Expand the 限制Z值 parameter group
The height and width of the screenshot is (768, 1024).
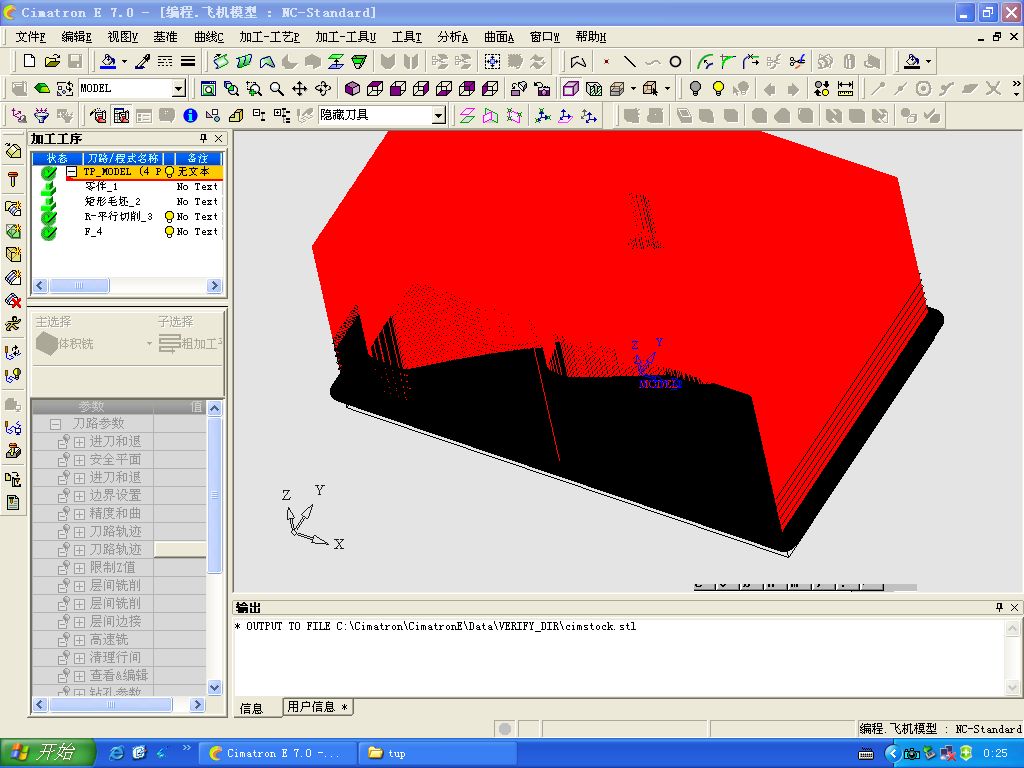tap(79, 568)
